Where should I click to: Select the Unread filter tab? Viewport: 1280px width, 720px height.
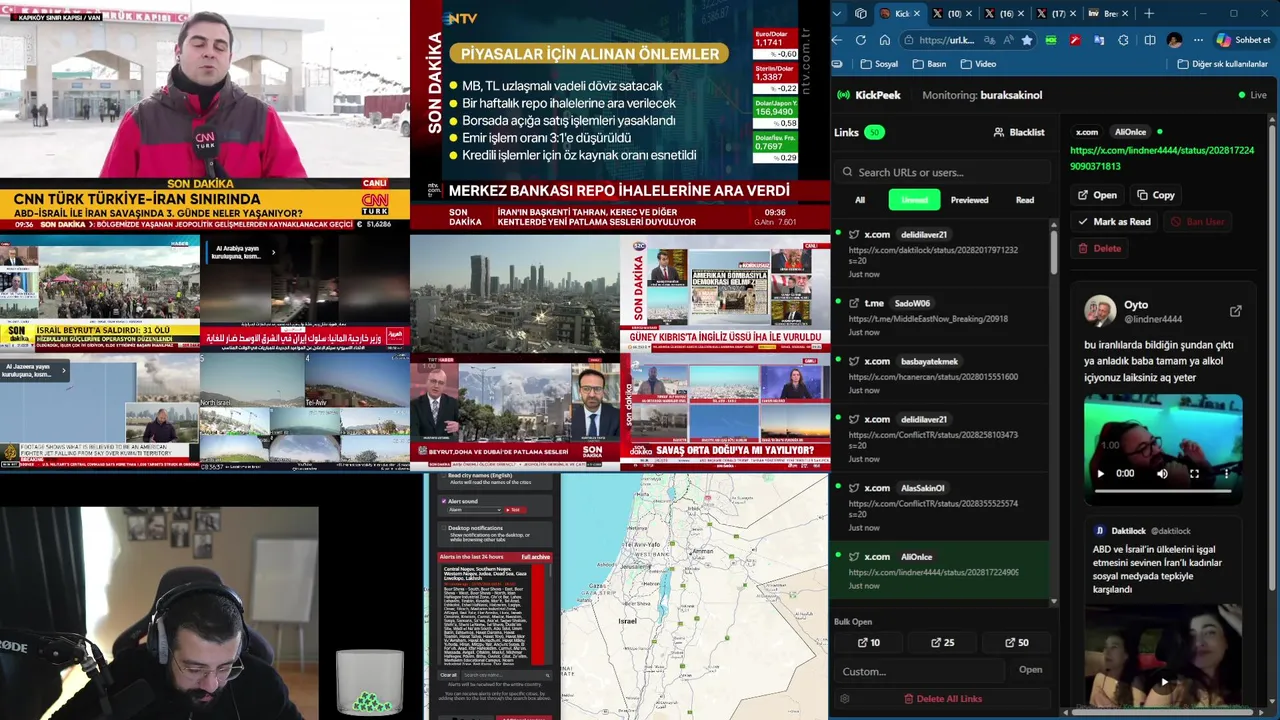(914, 200)
